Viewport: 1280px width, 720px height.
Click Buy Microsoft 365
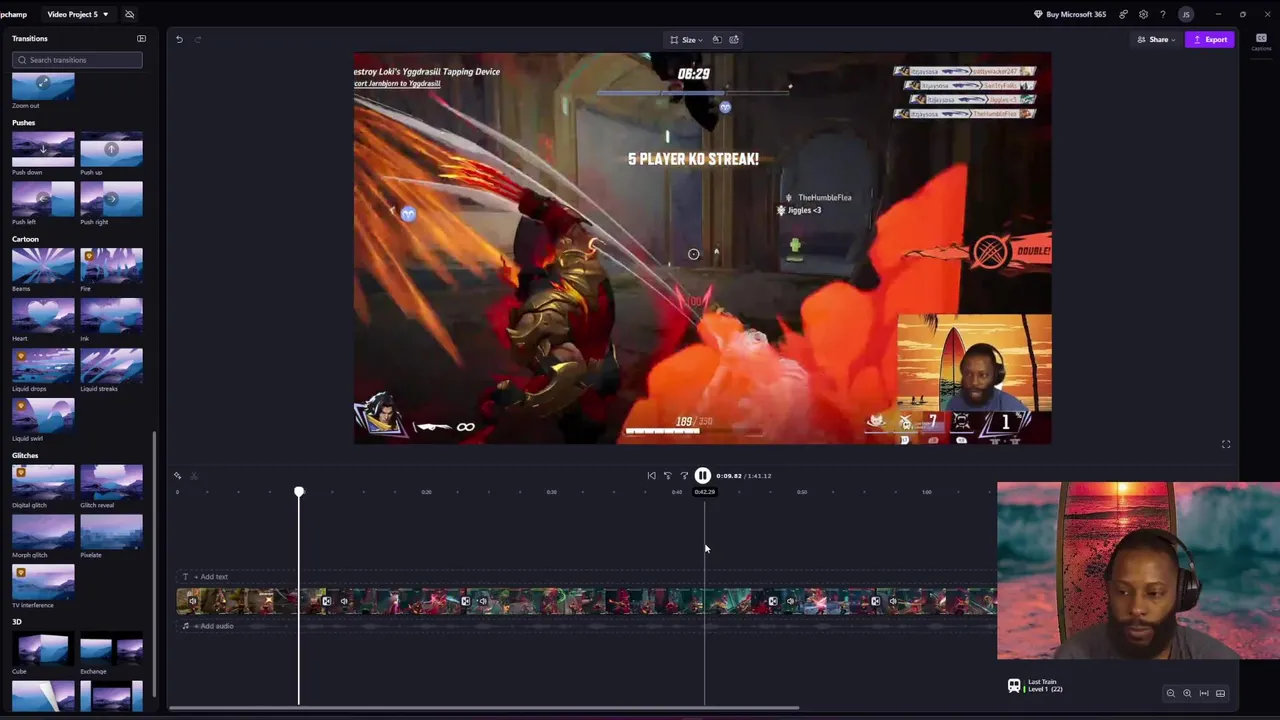[x=1070, y=14]
